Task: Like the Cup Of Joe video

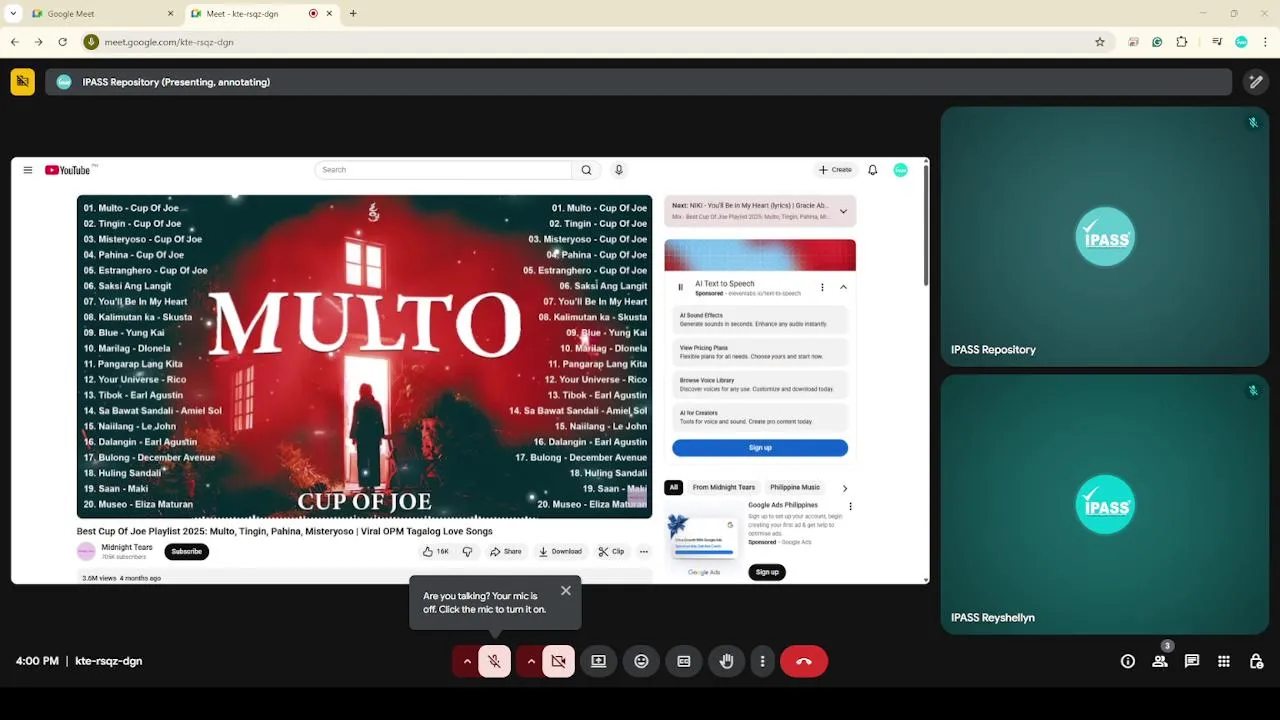Action: coord(436,551)
